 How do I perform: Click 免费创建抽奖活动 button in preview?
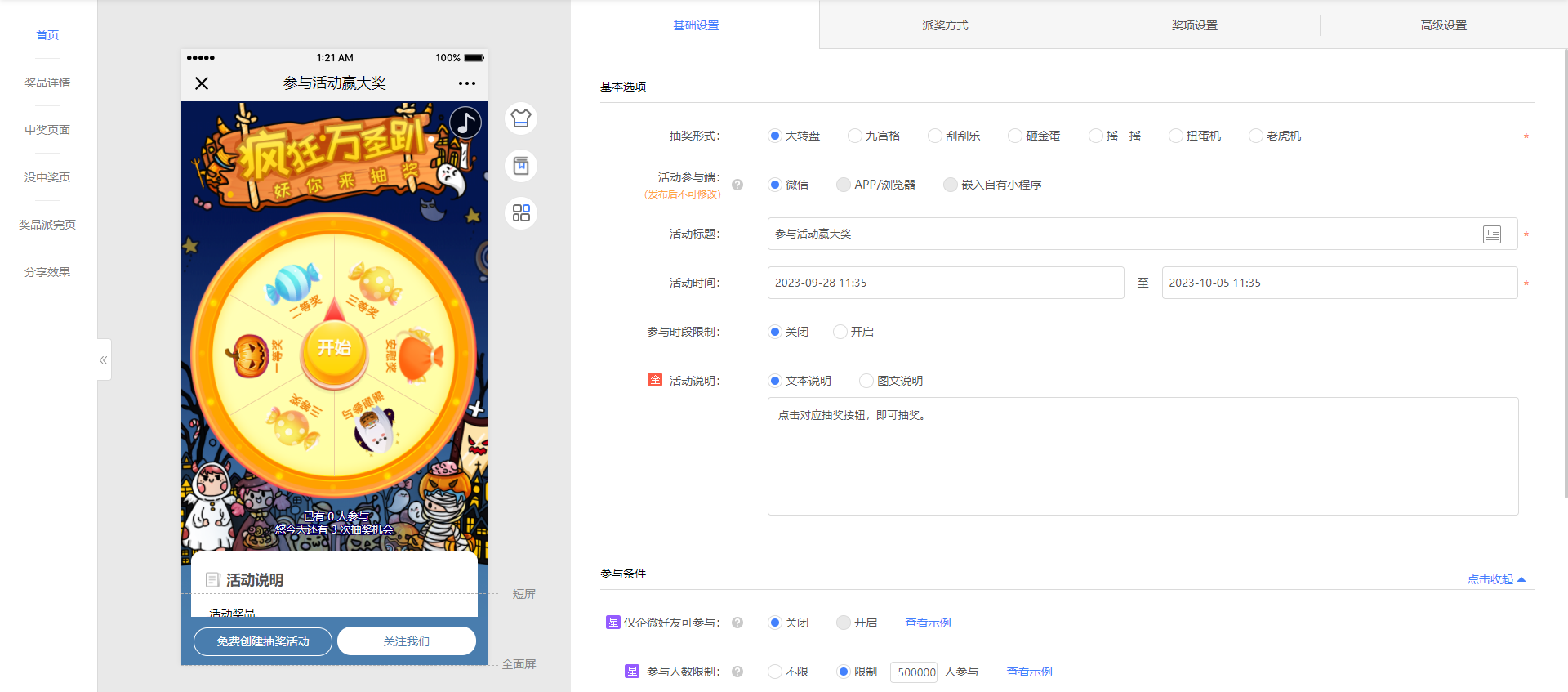tap(263, 641)
